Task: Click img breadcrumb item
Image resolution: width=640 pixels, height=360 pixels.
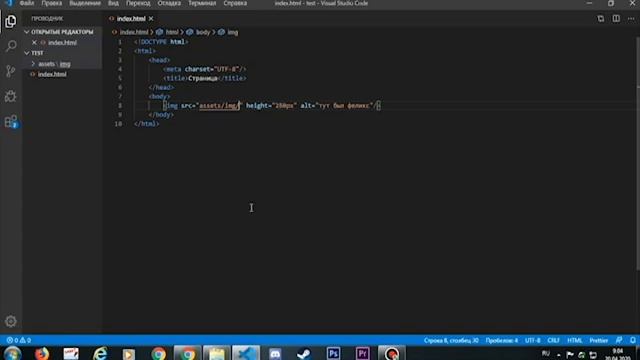Action: [x=233, y=32]
